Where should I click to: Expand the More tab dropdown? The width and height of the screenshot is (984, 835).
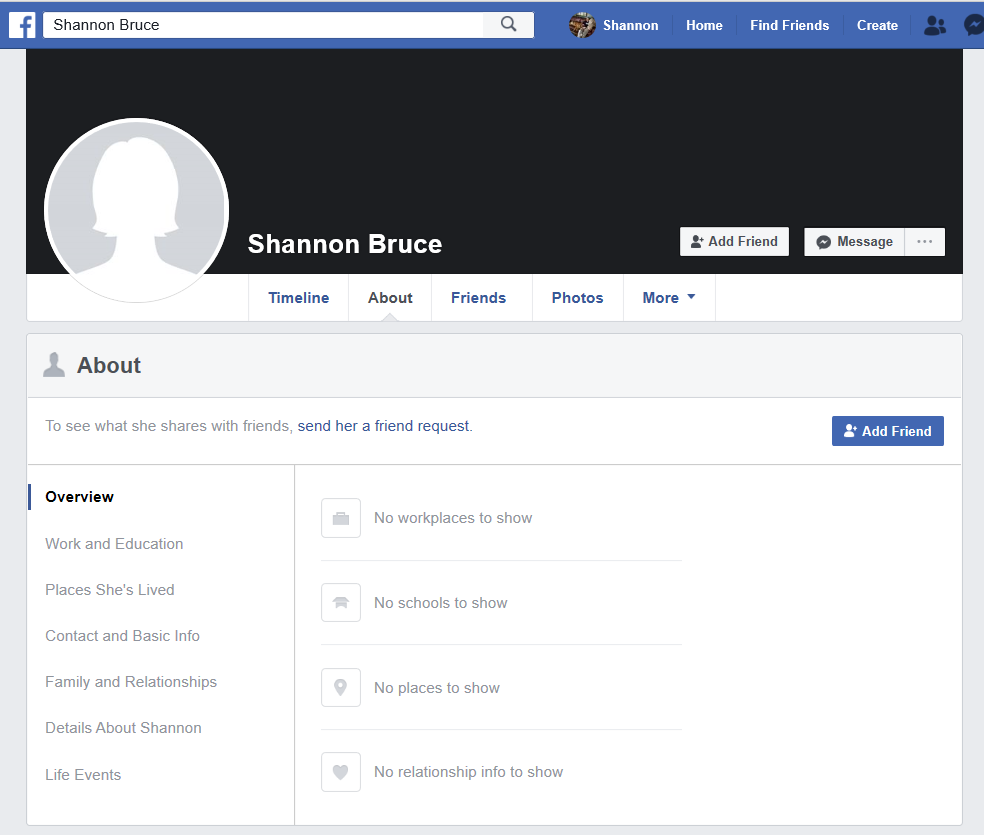pyautogui.click(x=668, y=297)
